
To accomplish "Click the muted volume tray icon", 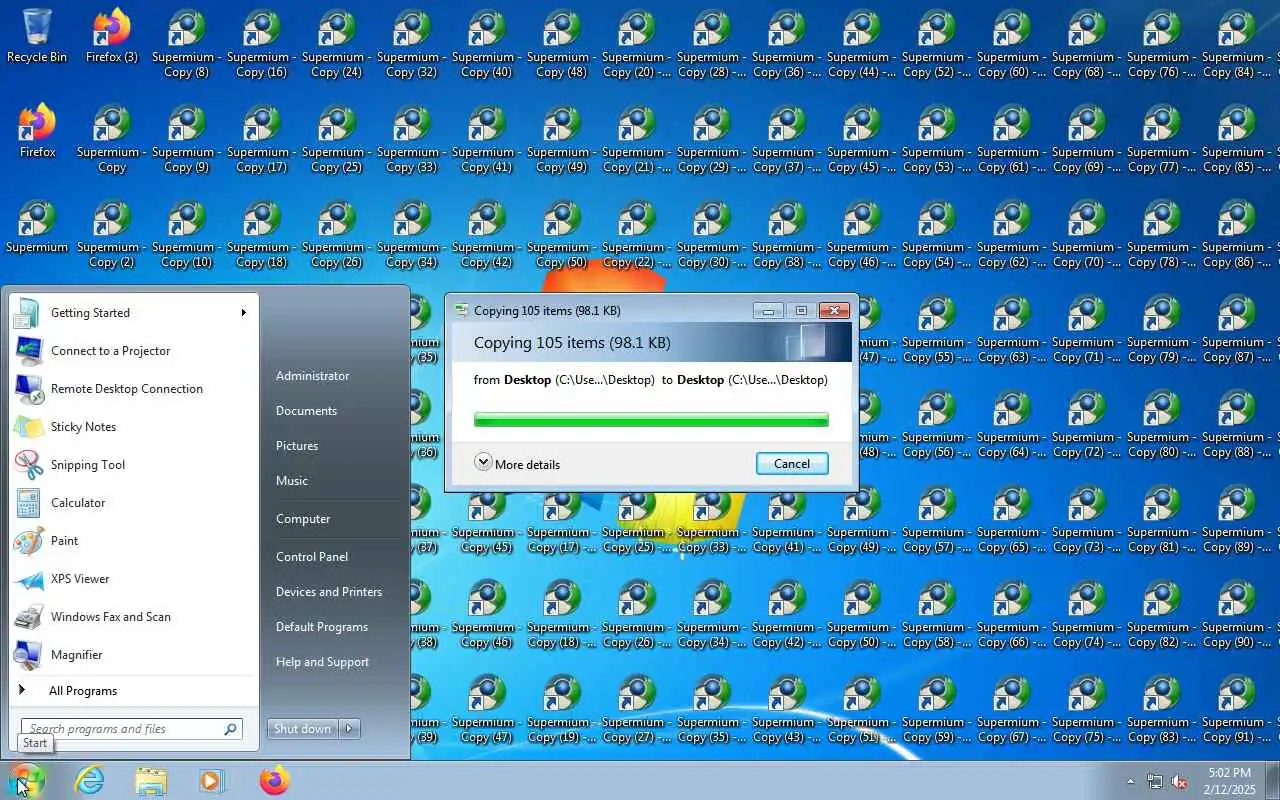I will click(1180, 781).
